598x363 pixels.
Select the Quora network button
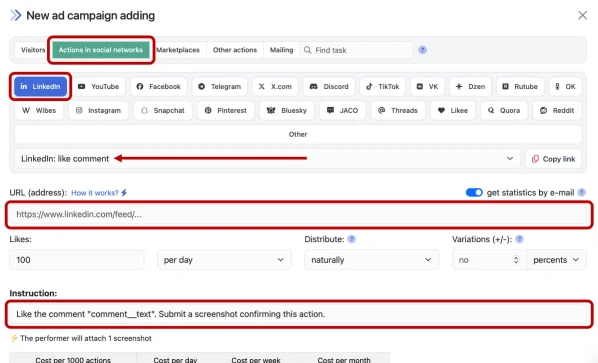tap(504, 111)
